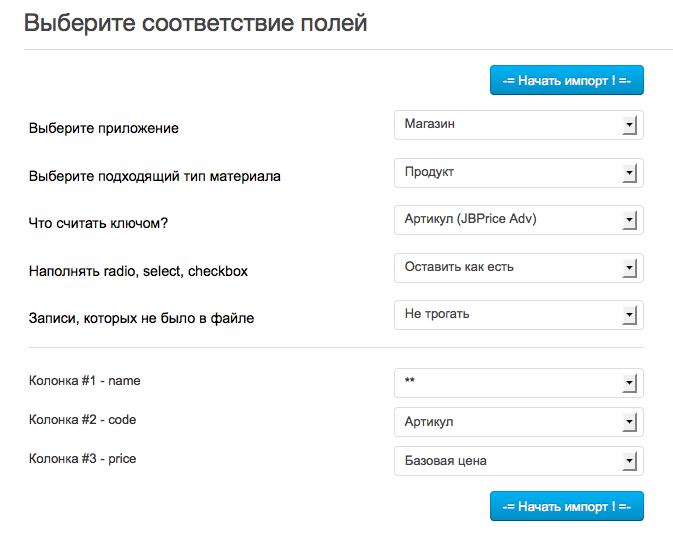Click the arrow icon on 'Не трогать' select
This screenshot has width=673, height=552.
click(629, 316)
